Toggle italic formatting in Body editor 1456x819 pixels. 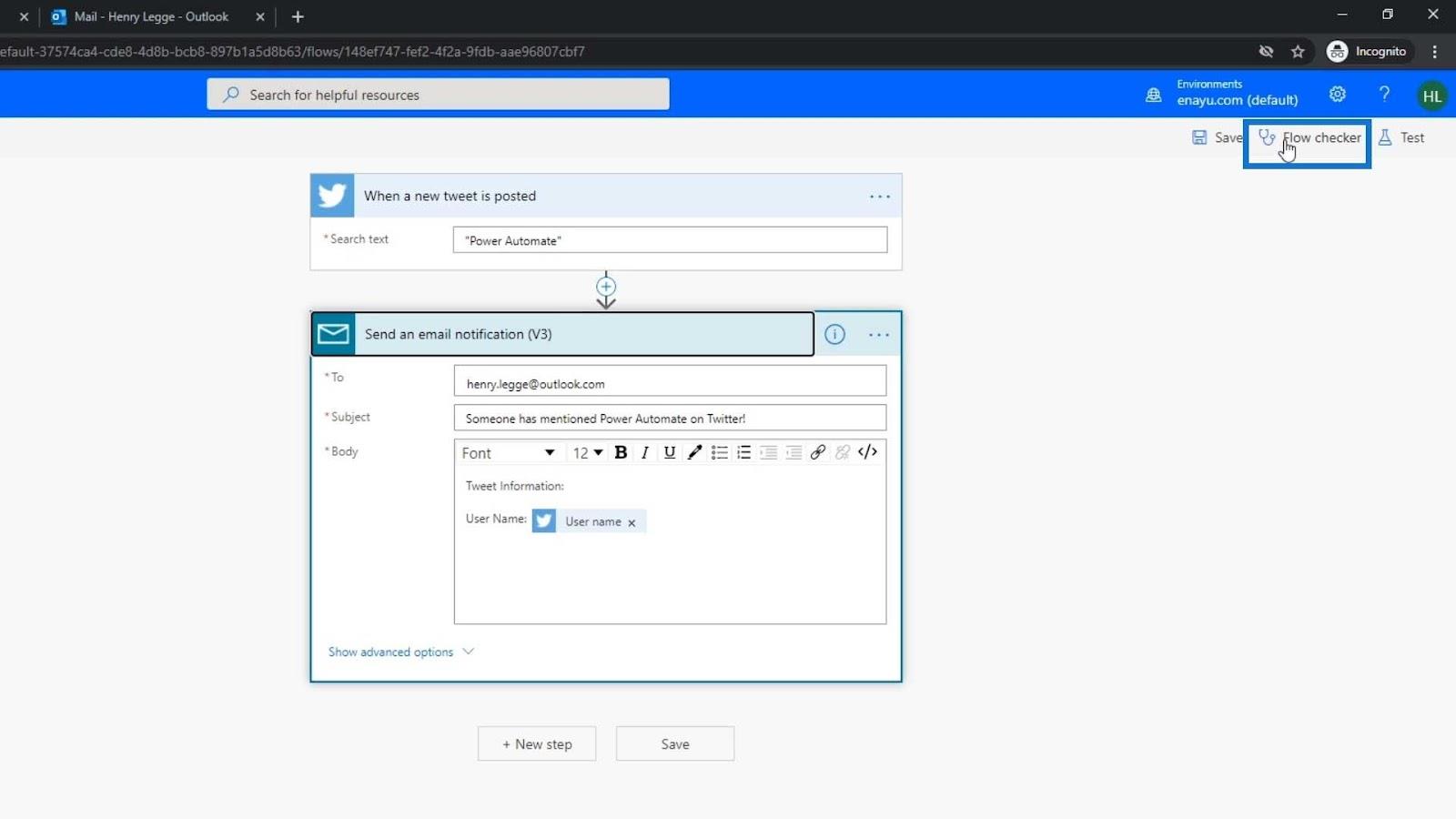coord(645,452)
